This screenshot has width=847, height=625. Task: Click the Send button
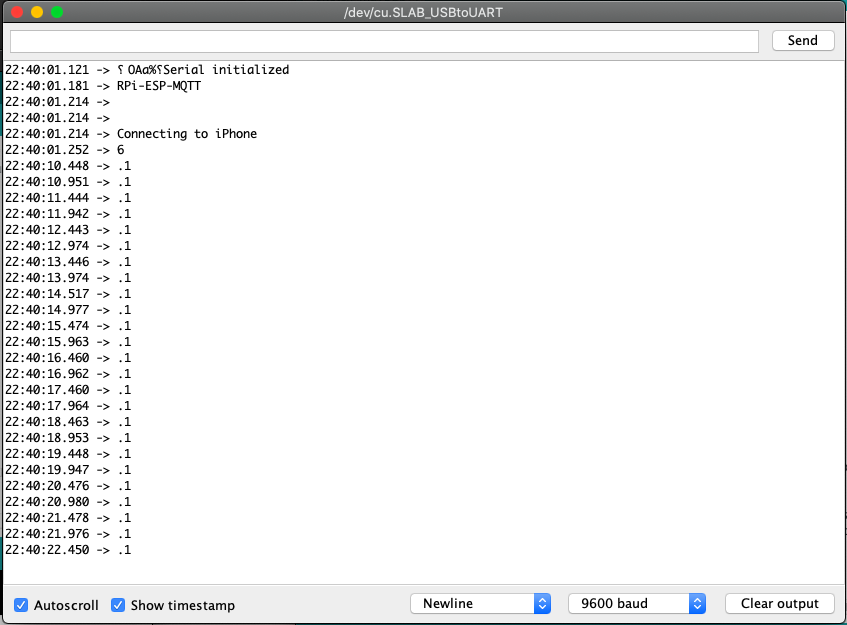803,41
